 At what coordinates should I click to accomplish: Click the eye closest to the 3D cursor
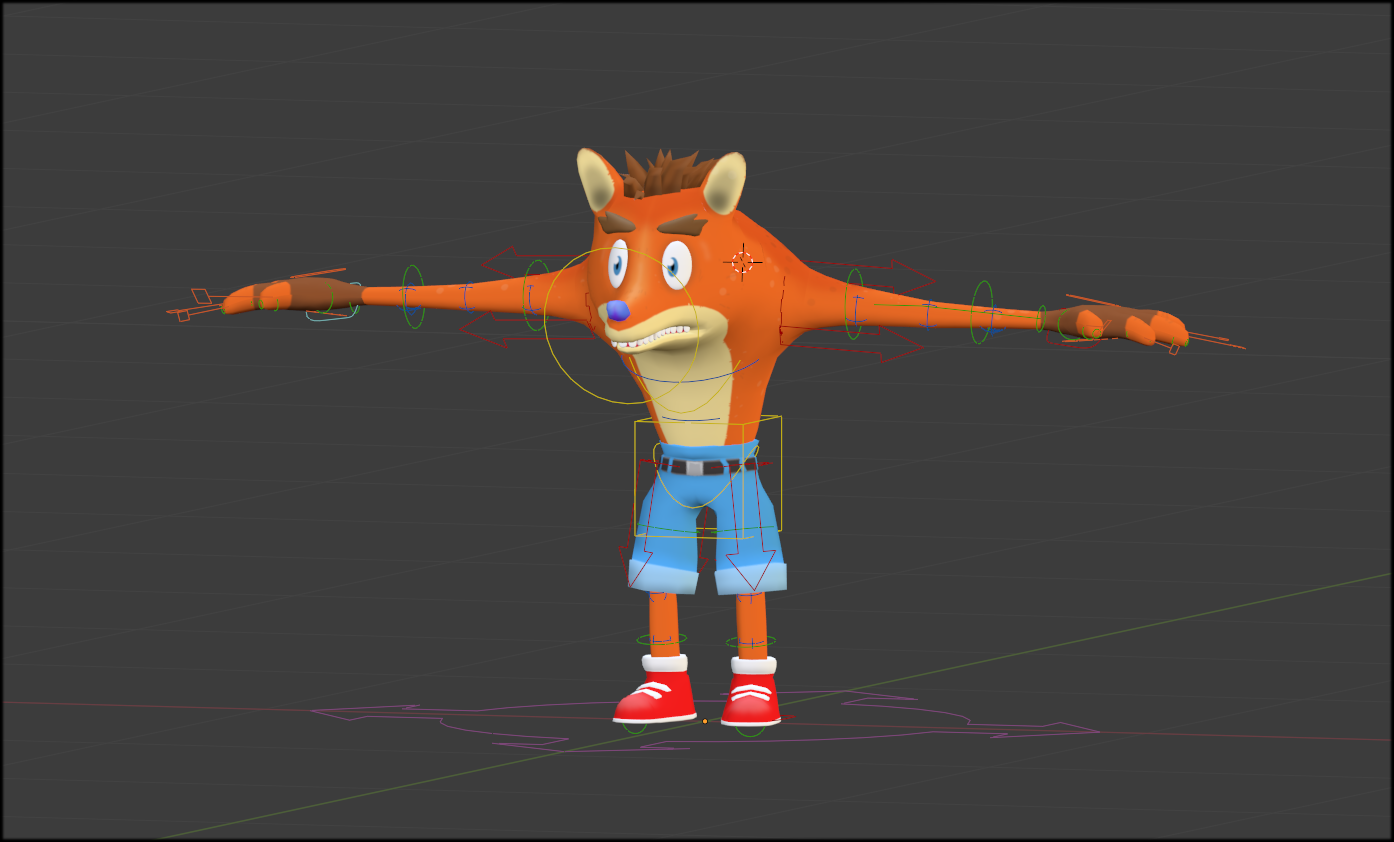click(x=677, y=266)
